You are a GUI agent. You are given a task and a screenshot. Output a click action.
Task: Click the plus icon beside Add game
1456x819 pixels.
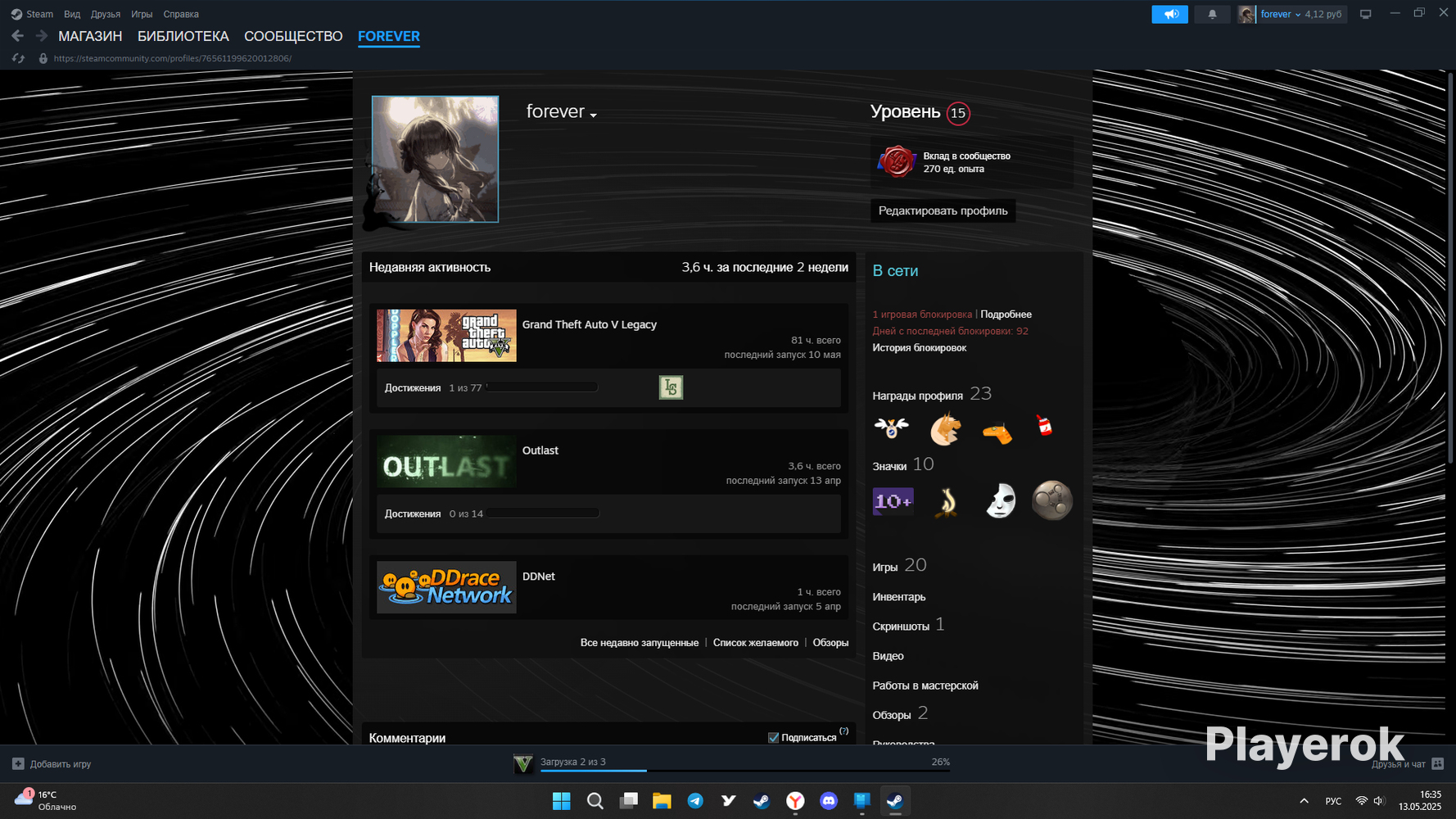tap(18, 764)
